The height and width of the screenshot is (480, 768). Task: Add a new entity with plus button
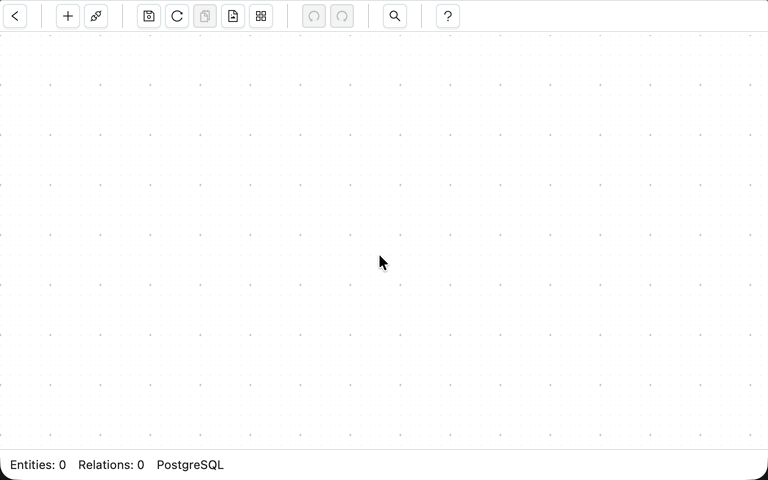(x=68, y=16)
